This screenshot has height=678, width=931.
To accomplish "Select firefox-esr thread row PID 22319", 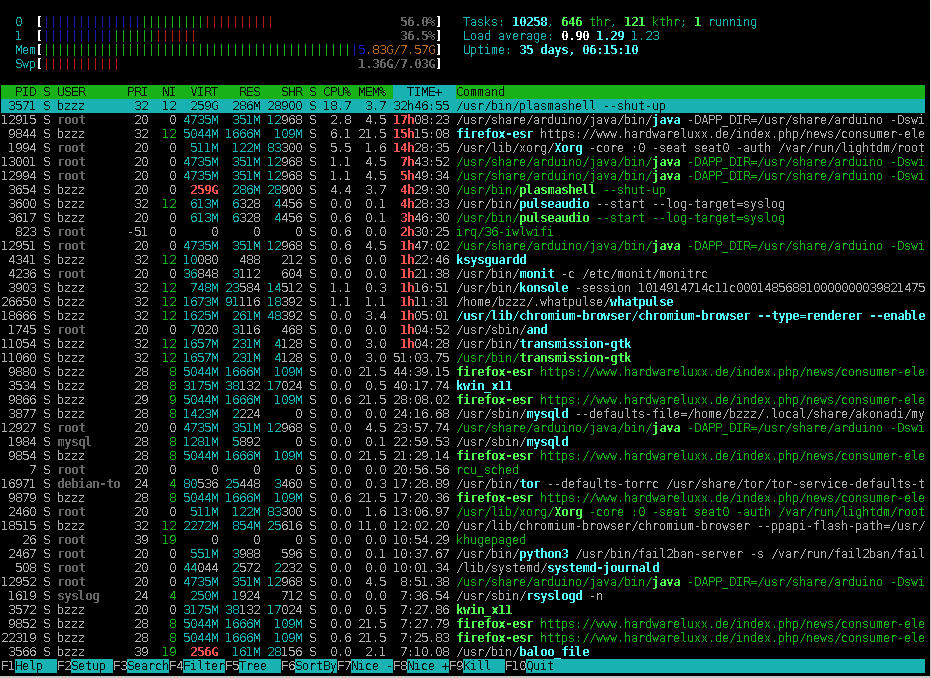I will tap(463, 638).
